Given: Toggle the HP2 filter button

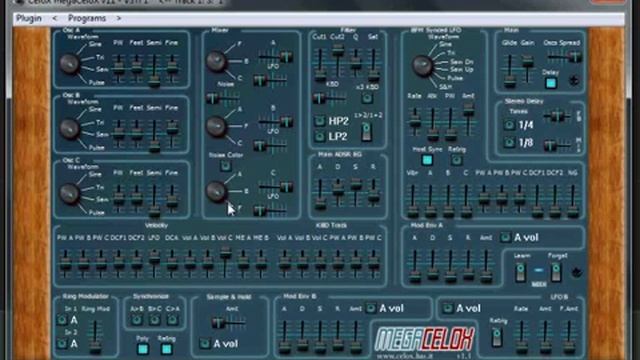Looking at the screenshot, I should 320,121.
